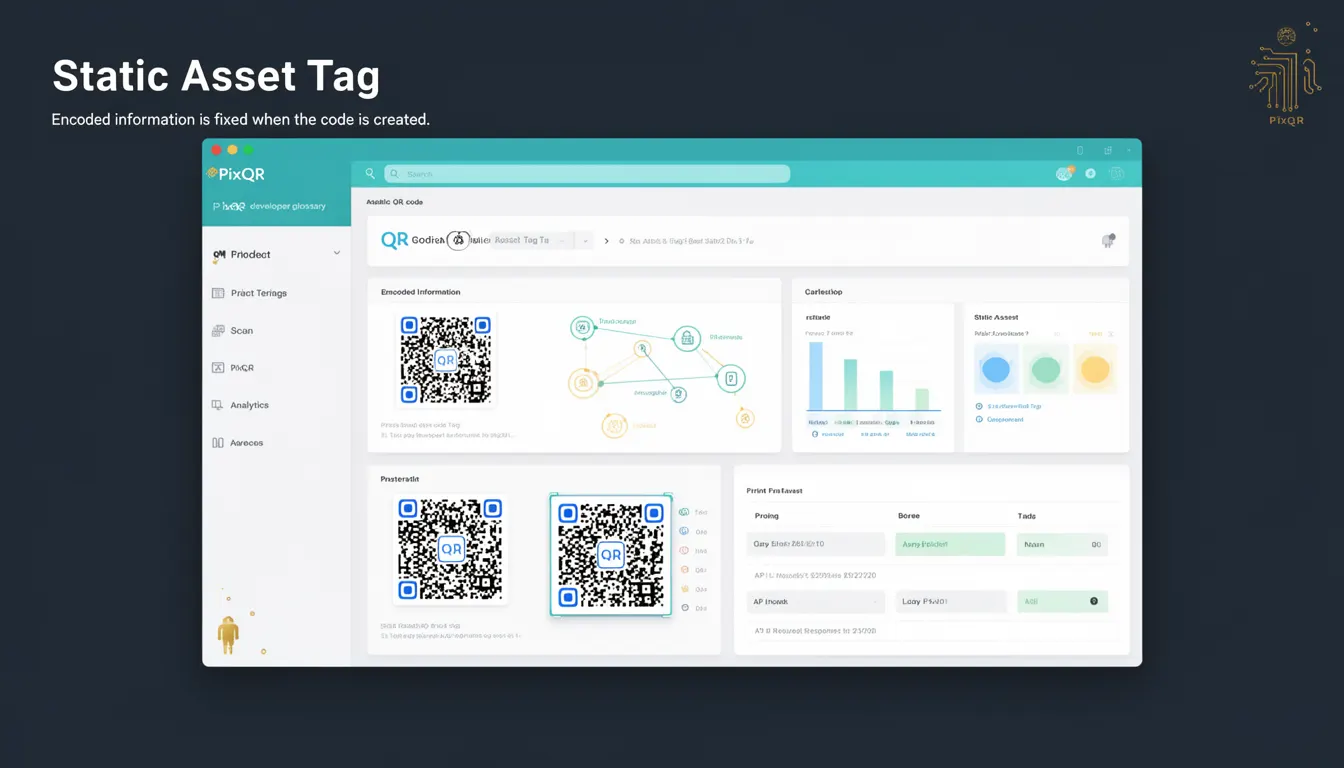Click the Proing column header
The height and width of the screenshot is (768, 1344).
pyautogui.click(x=766, y=516)
